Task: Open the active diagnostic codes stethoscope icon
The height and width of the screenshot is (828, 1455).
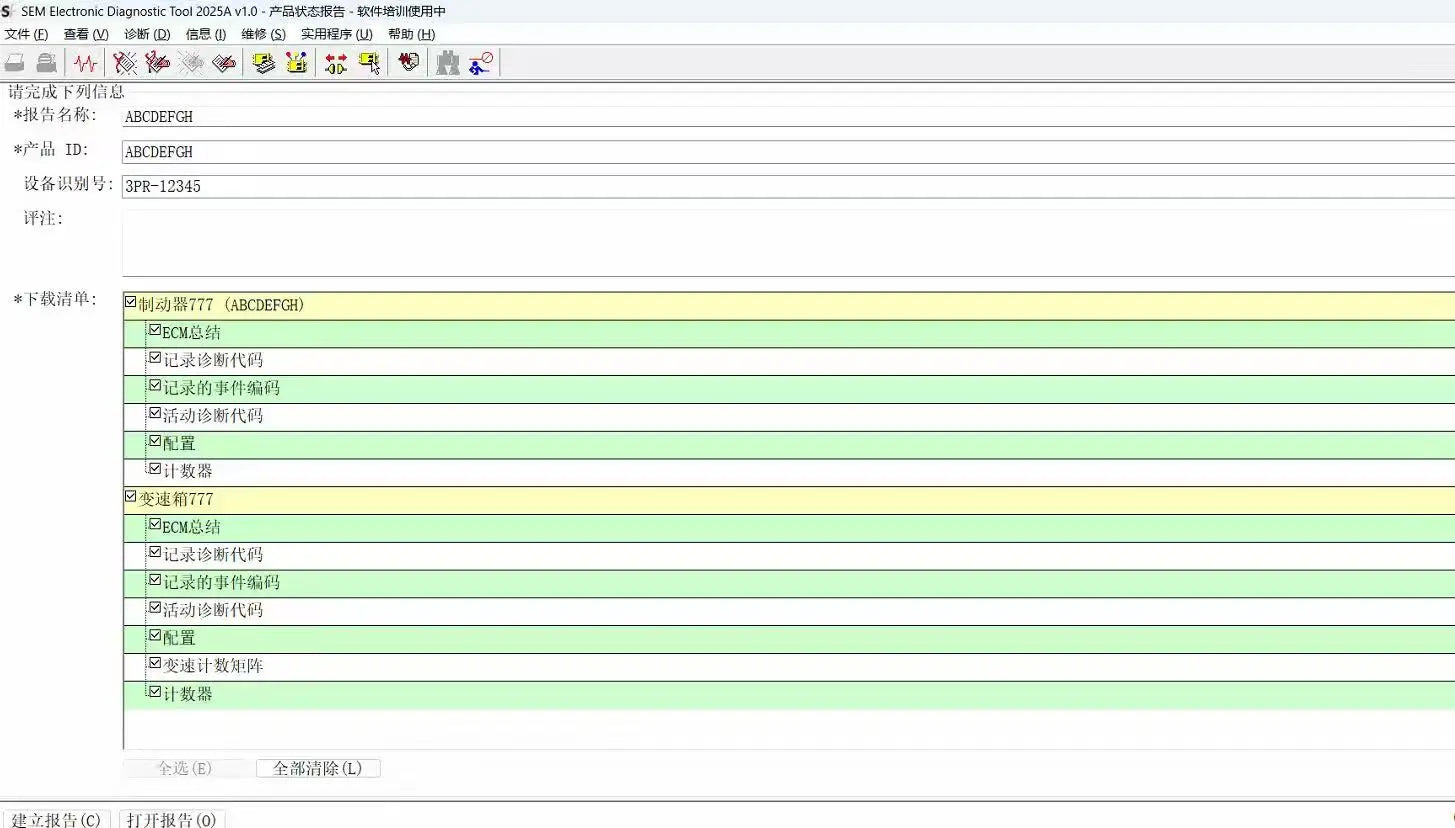Action: pos(125,63)
